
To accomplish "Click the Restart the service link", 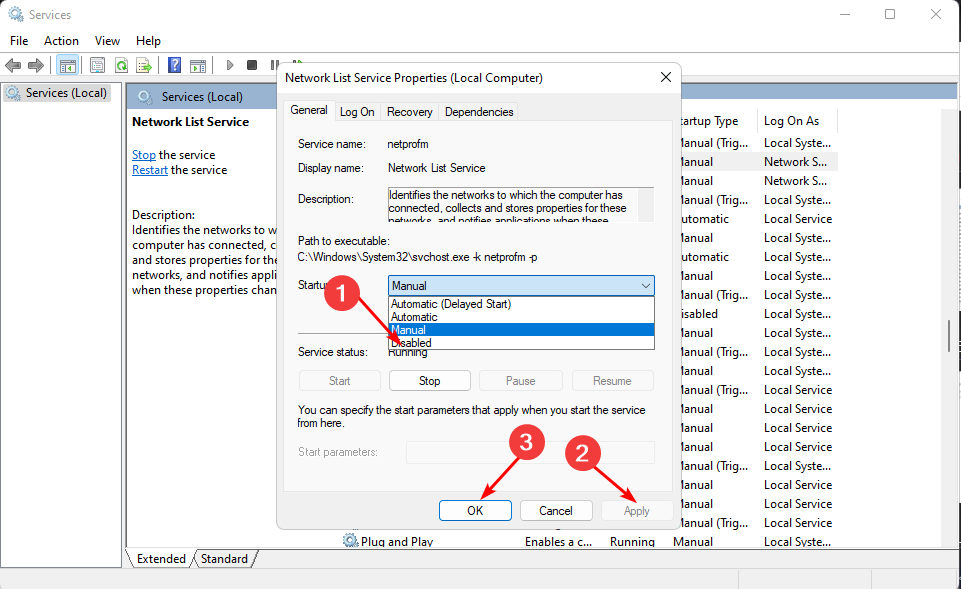I will click(150, 170).
